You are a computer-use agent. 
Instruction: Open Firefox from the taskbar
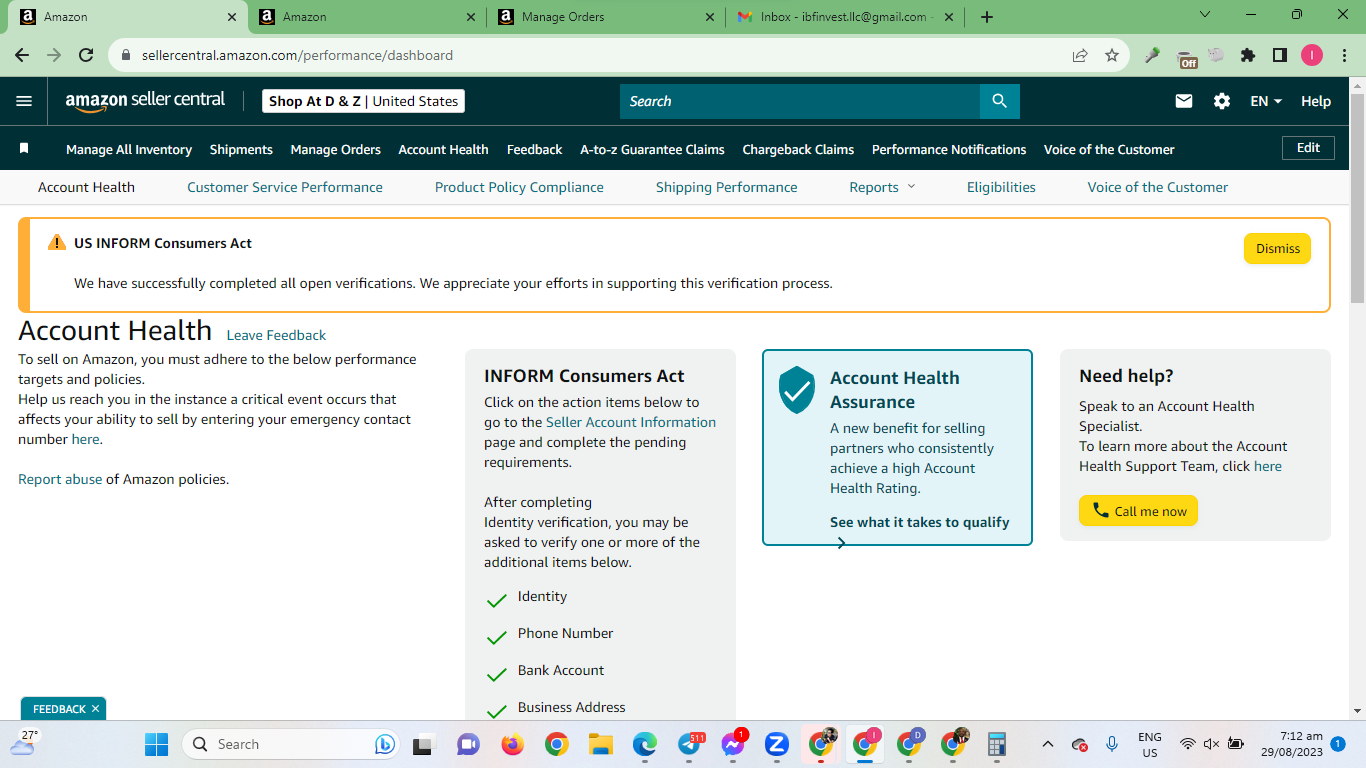coord(513,744)
